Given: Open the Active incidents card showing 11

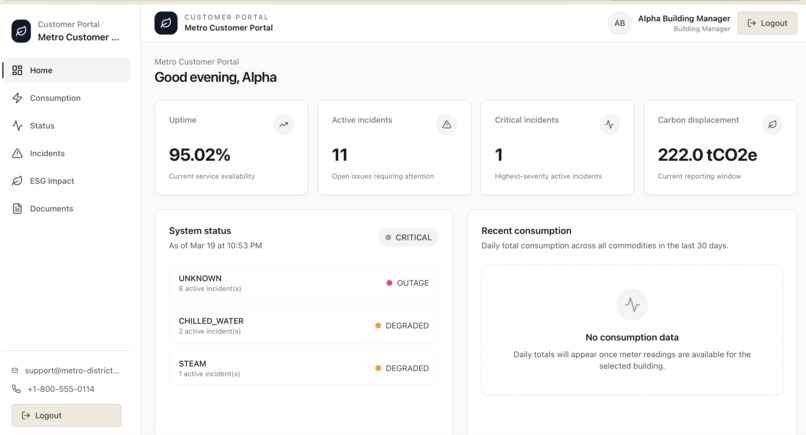Looking at the screenshot, I should tap(394, 148).
